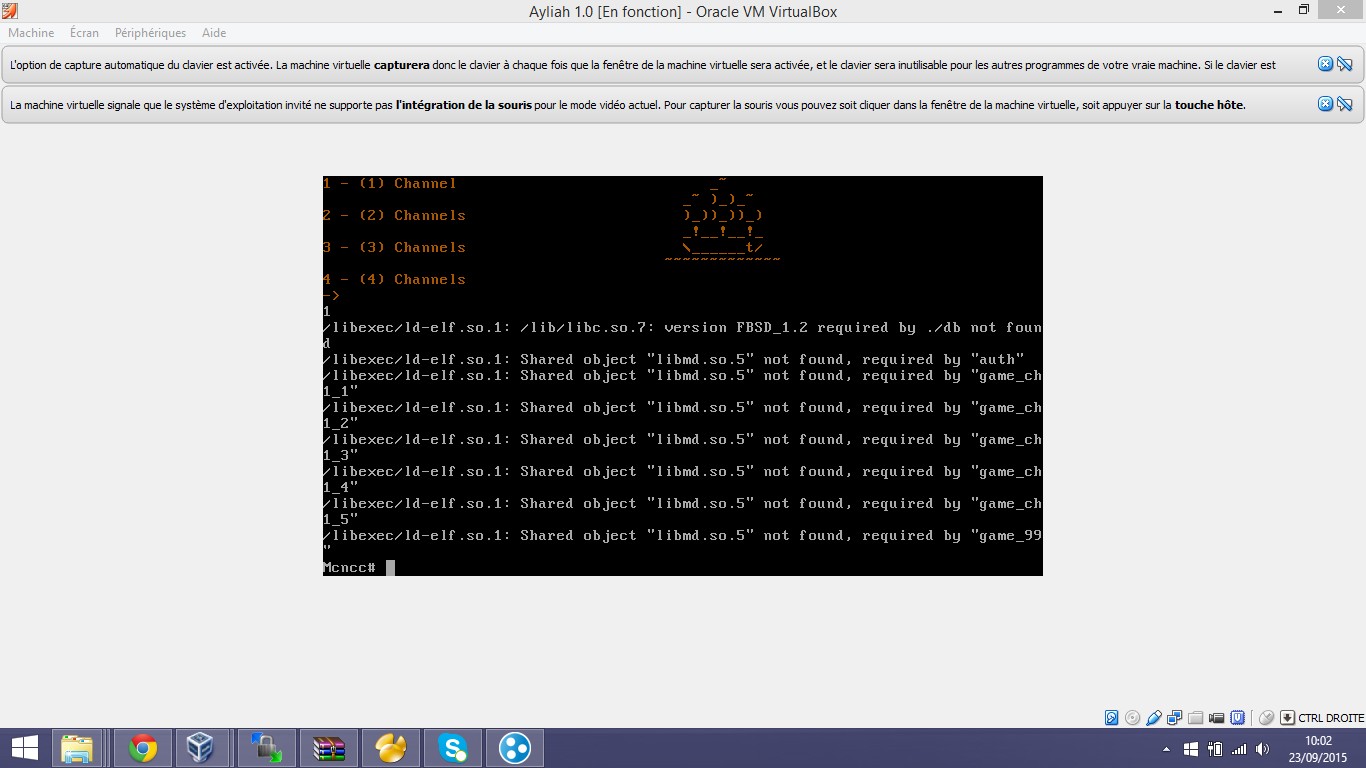Dismiss the mouse integration notification
This screenshot has height=768, width=1366.
(x=1325, y=104)
